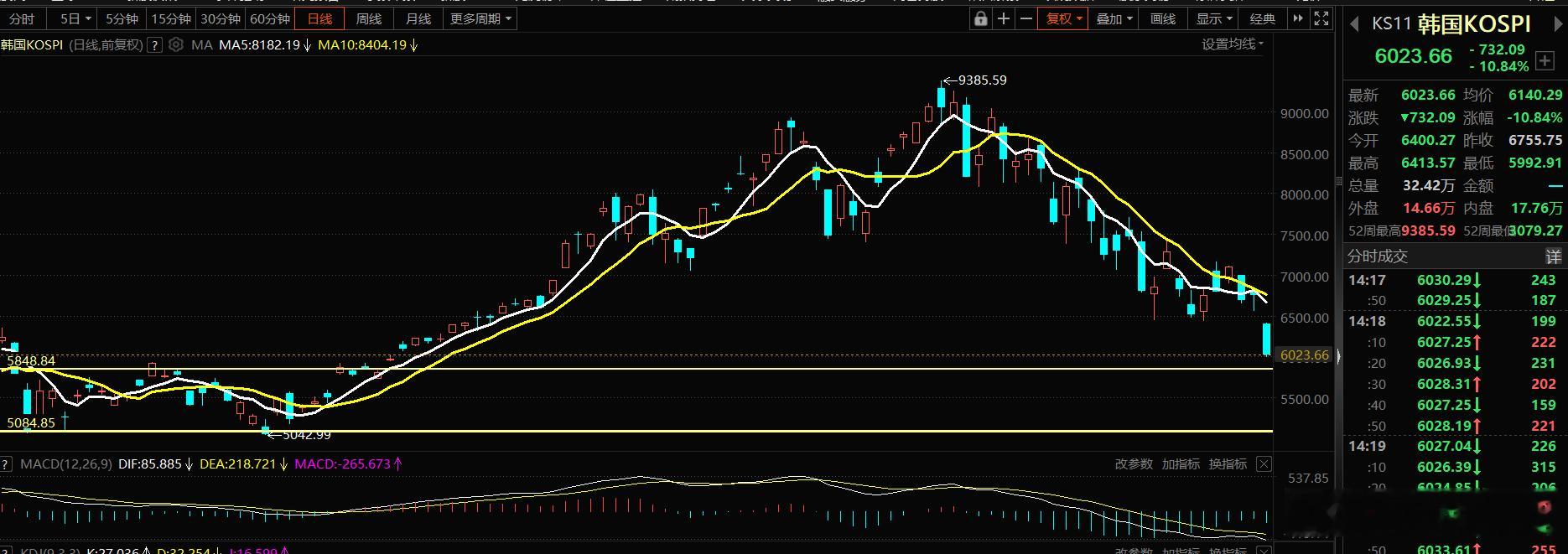The image size is (1568, 554).
Task: Click the DEA:218.721 value
Action: click(237, 463)
